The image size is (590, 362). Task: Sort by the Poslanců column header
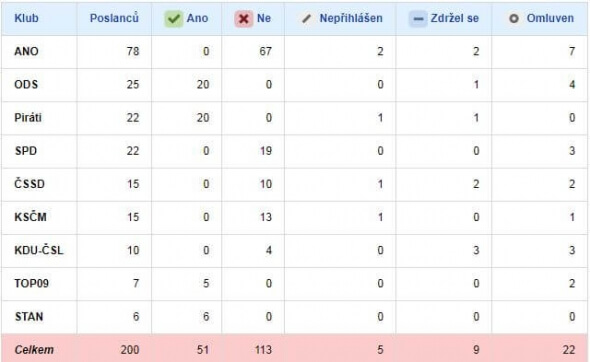(114, 18)
